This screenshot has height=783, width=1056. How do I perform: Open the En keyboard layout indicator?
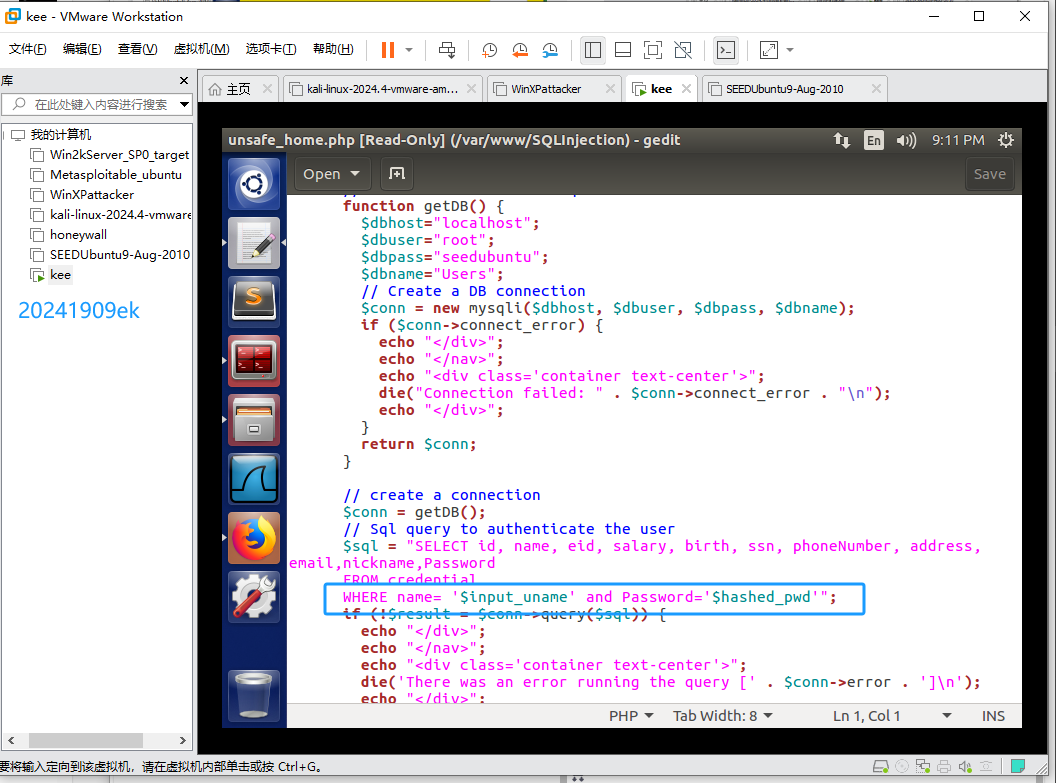pyautogui.click(x=873, y=140)
